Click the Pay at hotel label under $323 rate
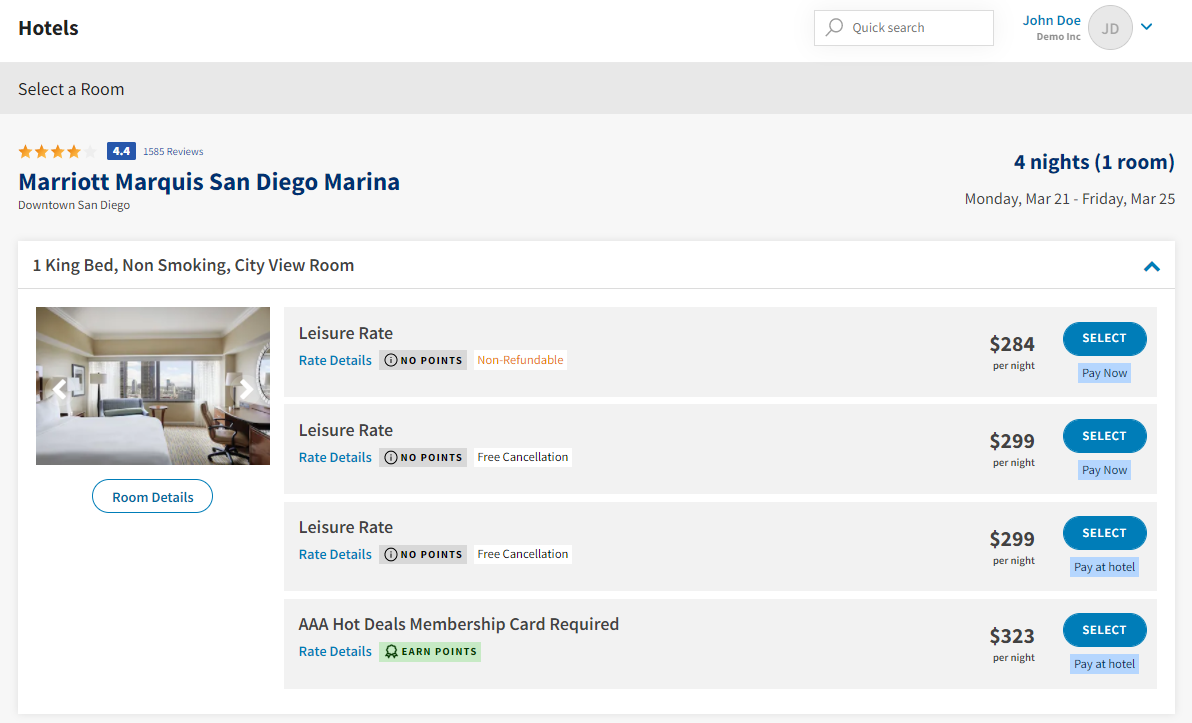 [1104, 664]
